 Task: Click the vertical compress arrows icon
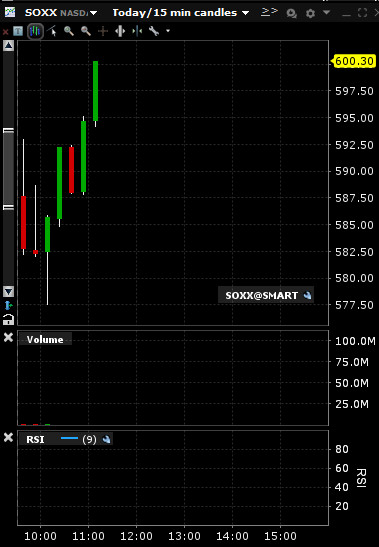[137, 31]
